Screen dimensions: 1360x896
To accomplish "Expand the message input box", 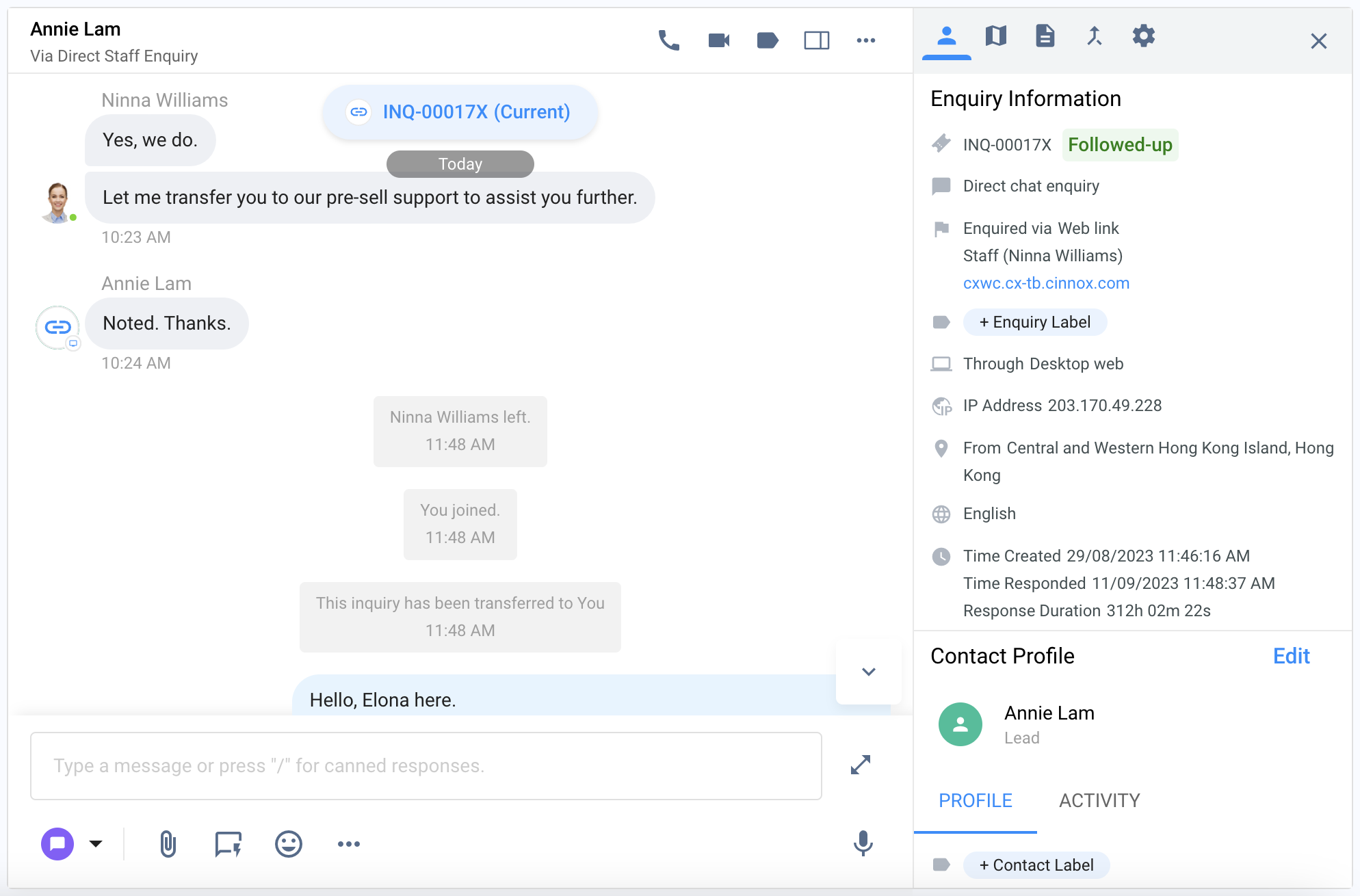I will click(860, 765).
